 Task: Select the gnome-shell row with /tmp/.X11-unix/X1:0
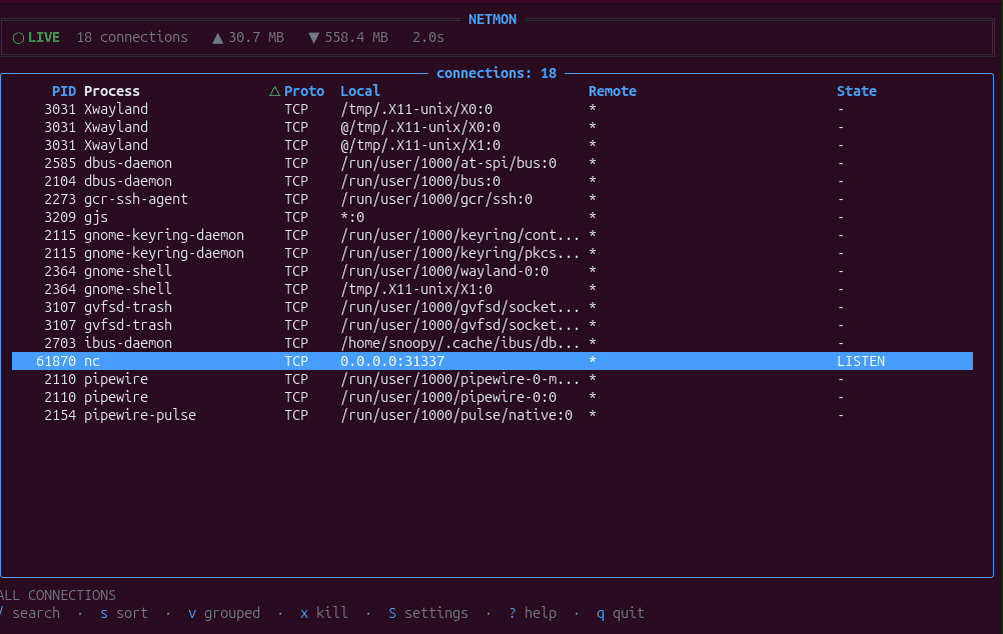(x=492, y=289)
